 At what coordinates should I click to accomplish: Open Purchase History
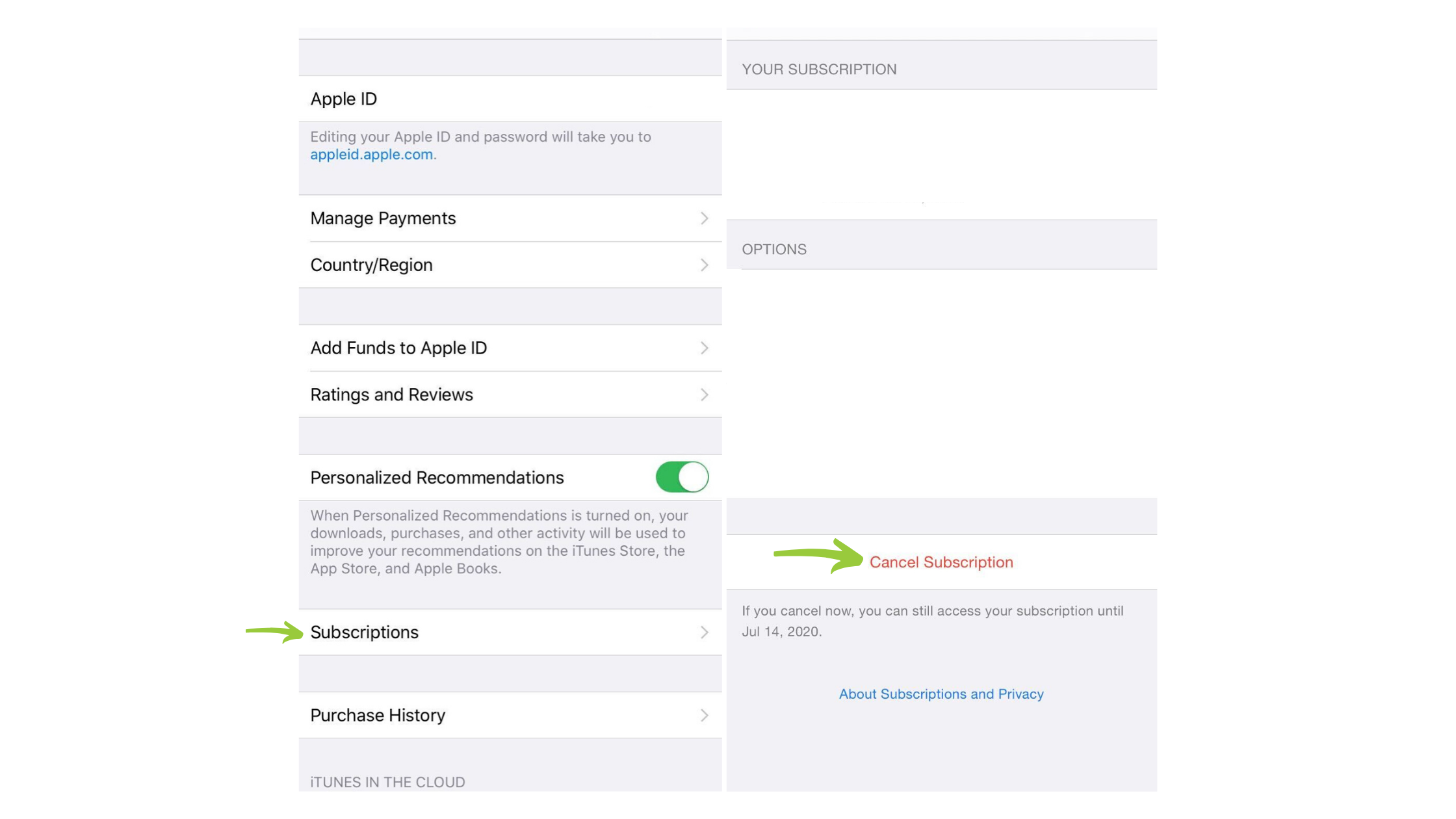click(x=510, y=716)
